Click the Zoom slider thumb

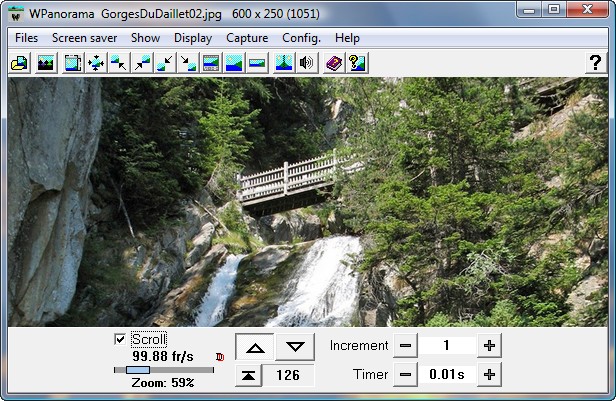coord(138,370)
